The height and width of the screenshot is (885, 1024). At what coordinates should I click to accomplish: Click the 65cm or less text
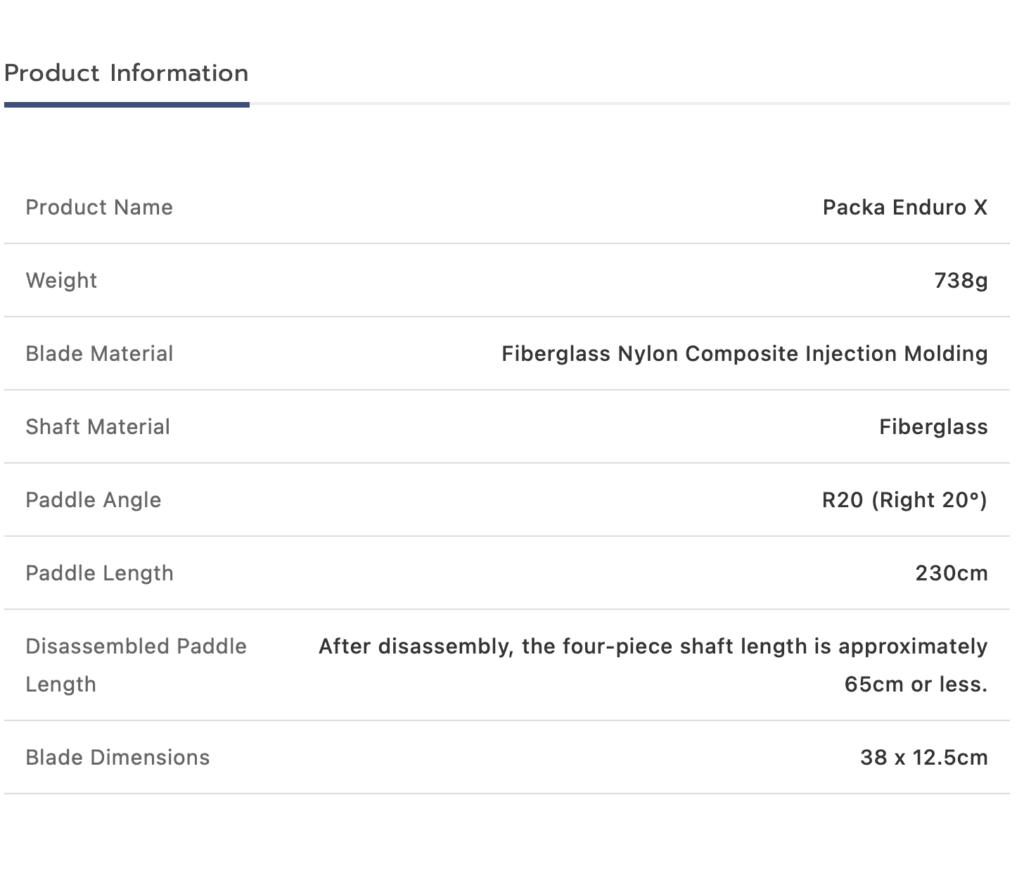915,685
